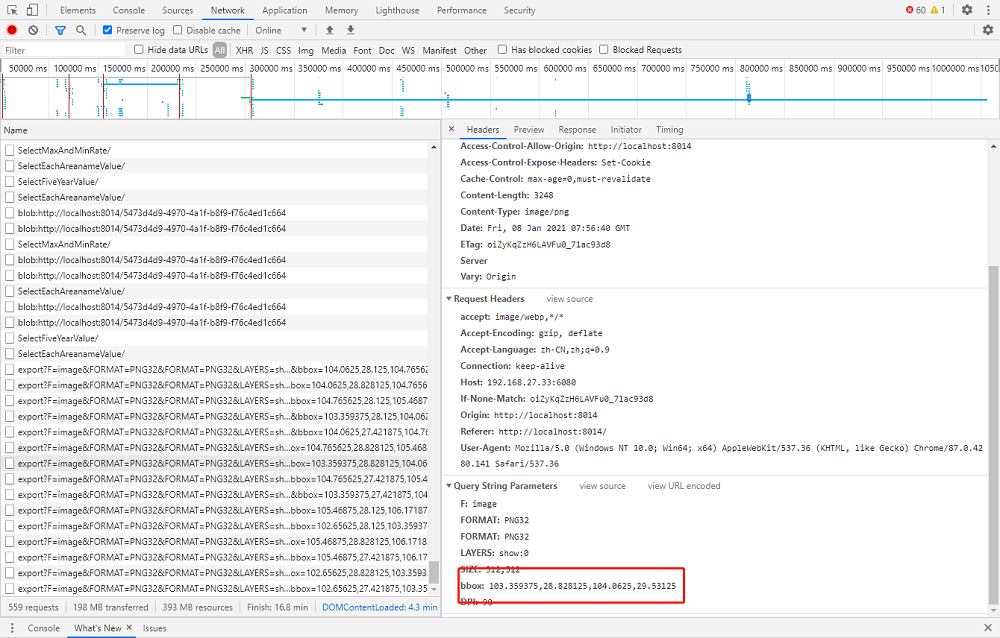
Task: Click the scroll-up arrow of request list
Action: (x=434, y=147)
